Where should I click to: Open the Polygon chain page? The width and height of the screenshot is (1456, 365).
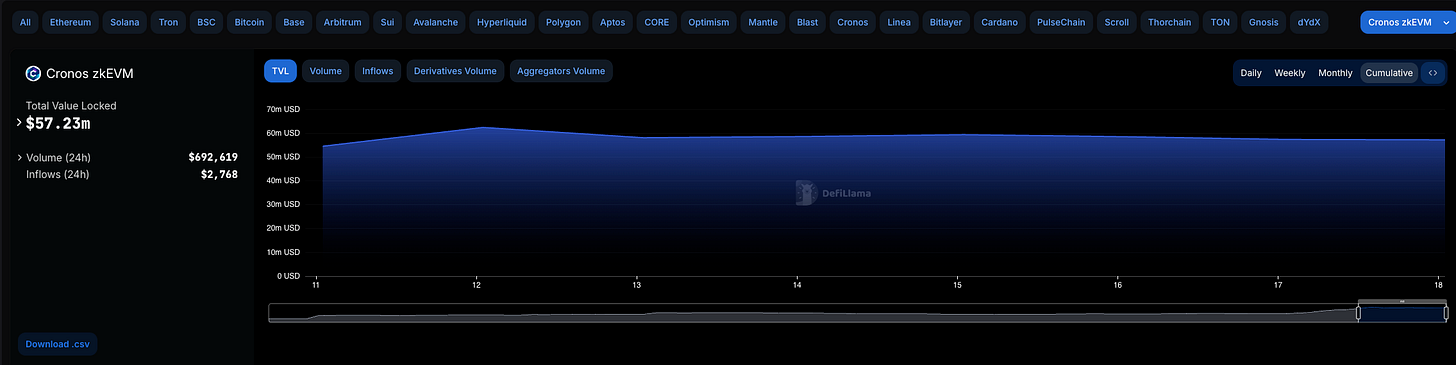[563, 22]
